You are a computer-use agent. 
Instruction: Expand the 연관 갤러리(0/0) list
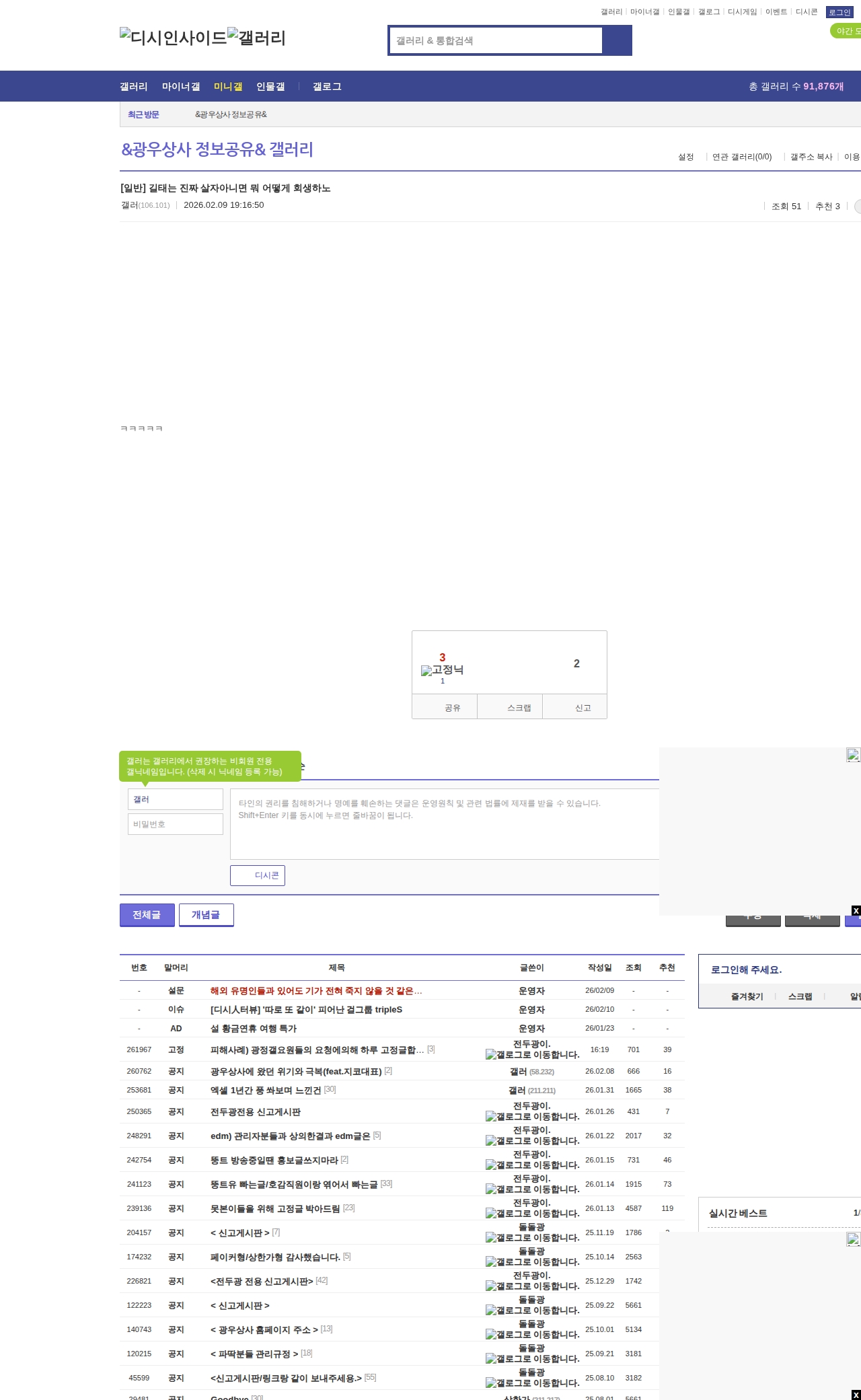[x=742, y=157]
